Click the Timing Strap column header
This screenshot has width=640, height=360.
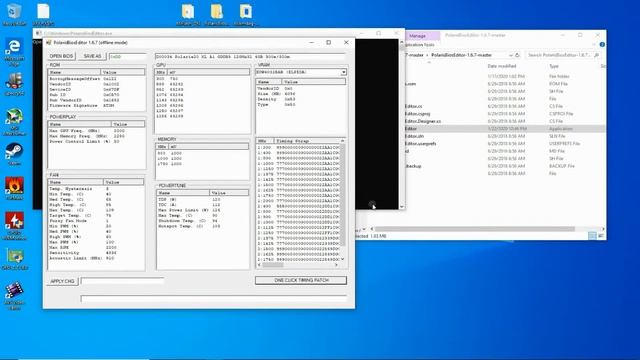coord(307,140)
